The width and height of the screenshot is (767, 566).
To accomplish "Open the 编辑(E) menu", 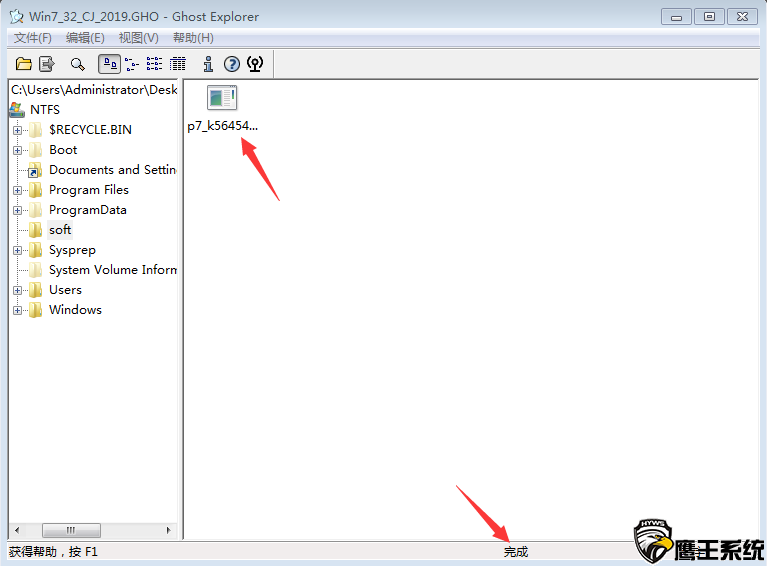I will pyautogui.click(x=85, y=38).
